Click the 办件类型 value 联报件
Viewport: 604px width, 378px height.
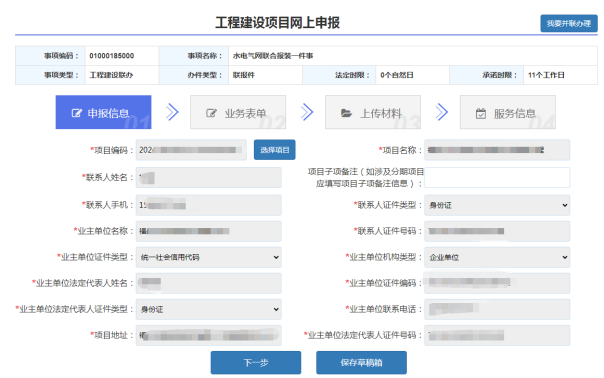click(244, 75)
